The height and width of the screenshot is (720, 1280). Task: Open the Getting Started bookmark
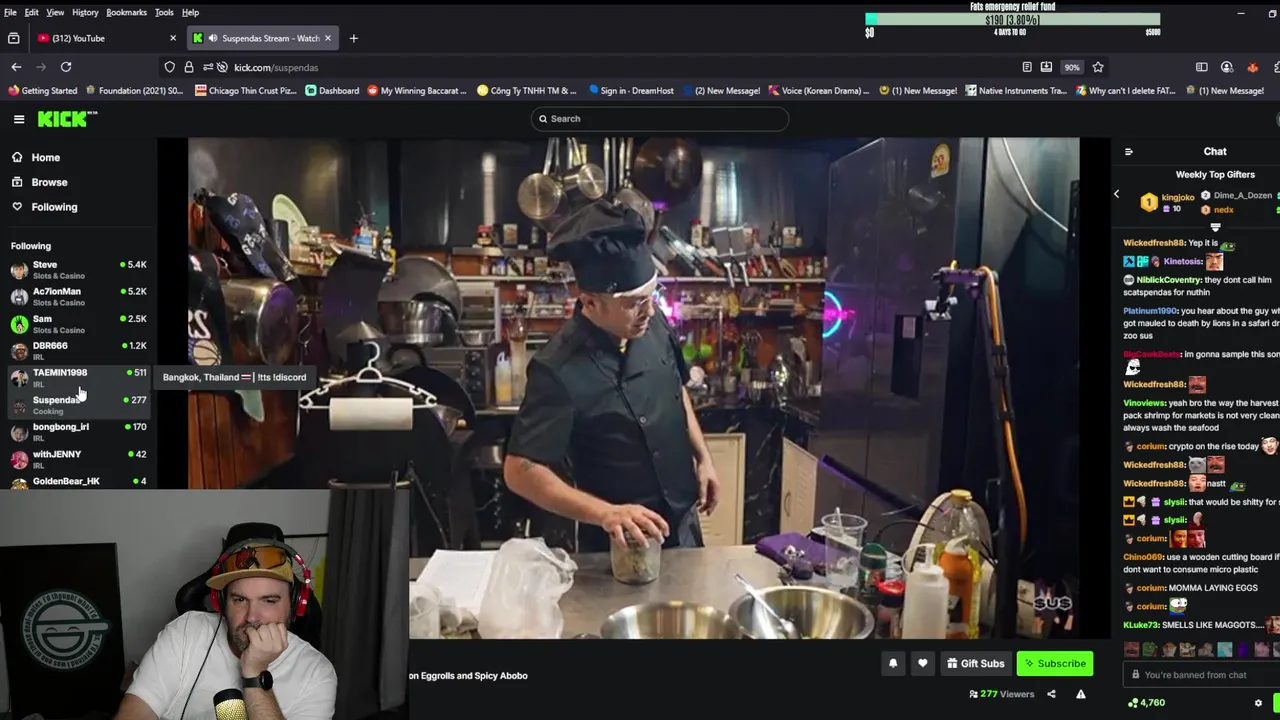click(x=42, y=90)
